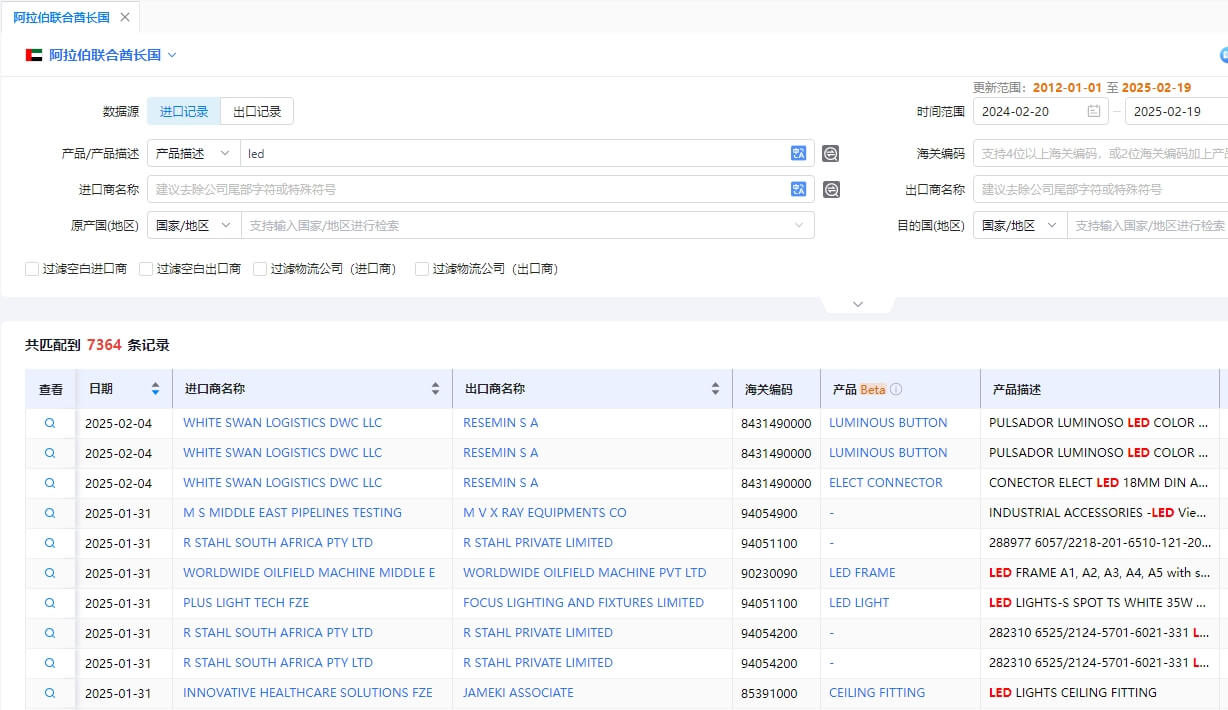The width and height of the screenshot is (1228, 710).
Task: Click the magnifier for the PLUS LIGHT TECH FZE row
Action: (50, 603)
